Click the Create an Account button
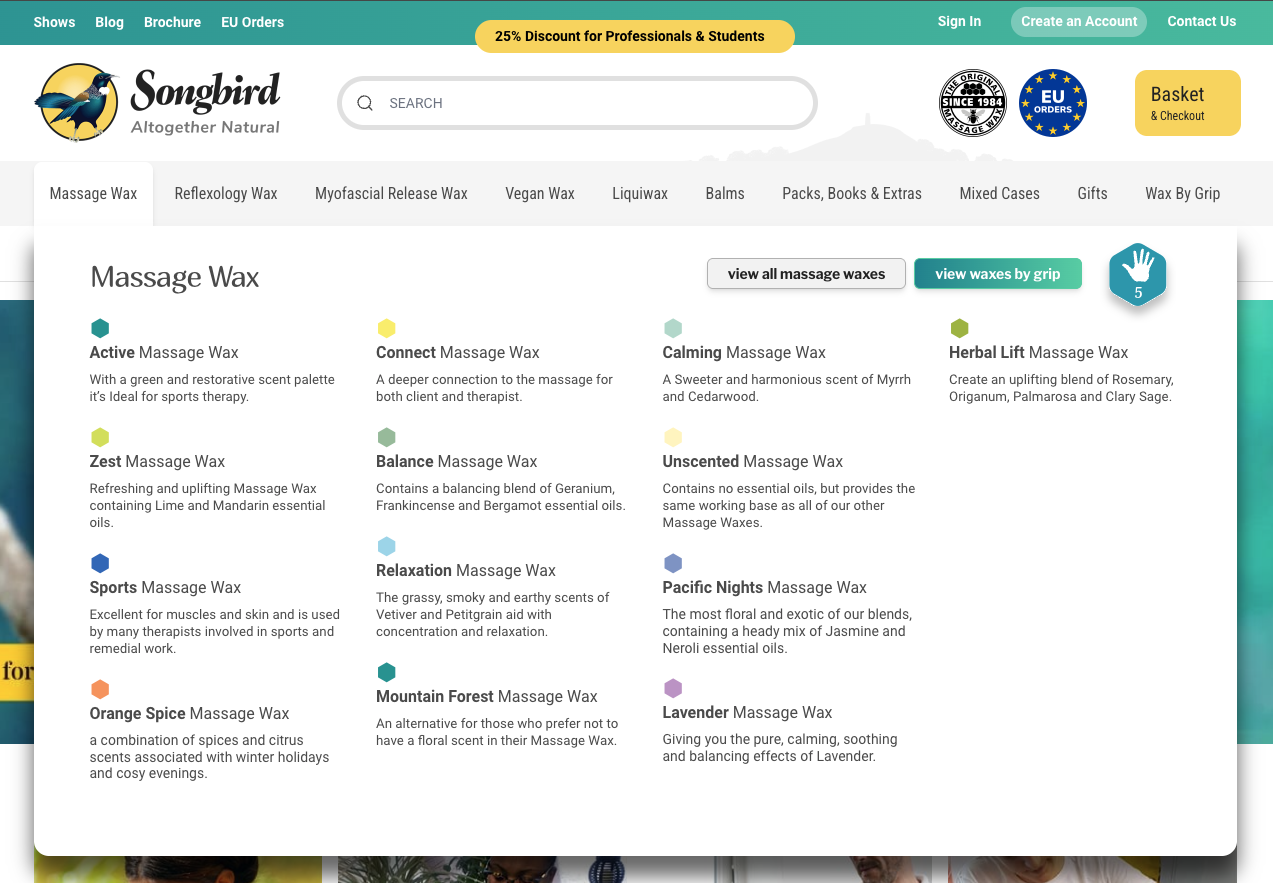 1078,21
